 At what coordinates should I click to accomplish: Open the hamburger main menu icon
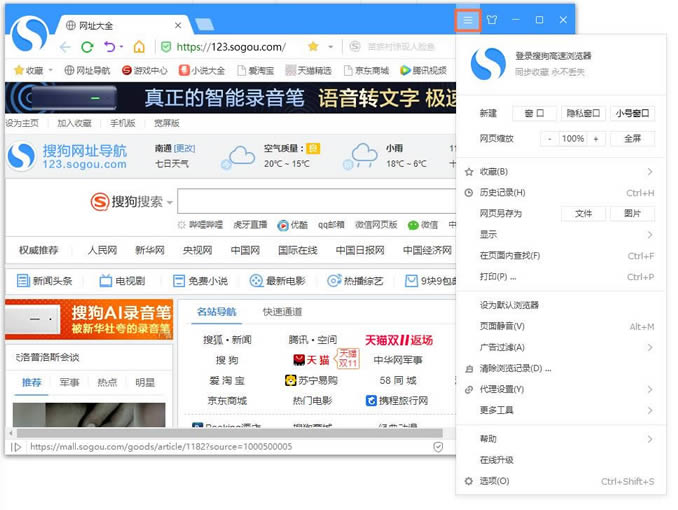click(467, 20)
